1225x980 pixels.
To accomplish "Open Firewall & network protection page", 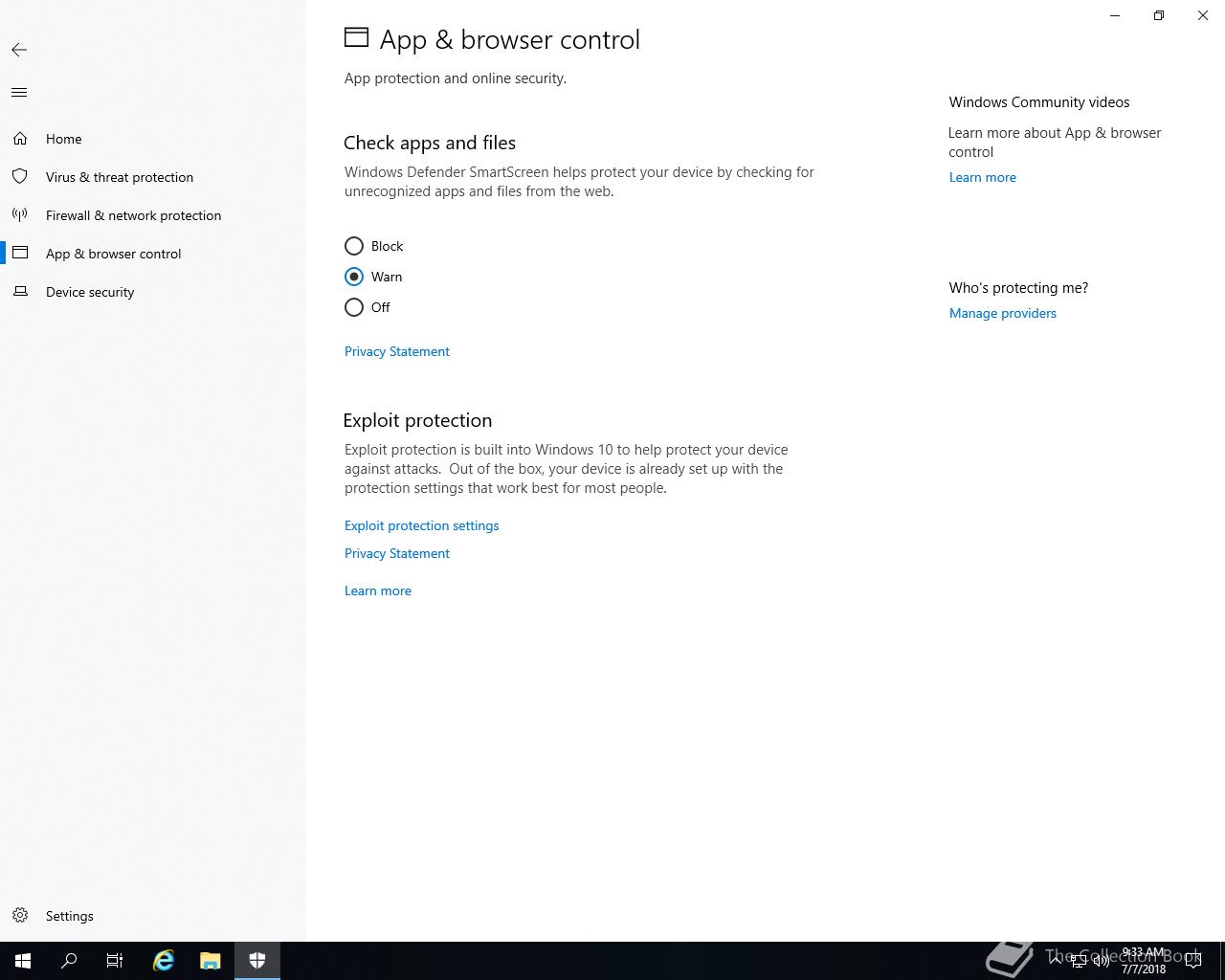I will (x=153, y=215).
